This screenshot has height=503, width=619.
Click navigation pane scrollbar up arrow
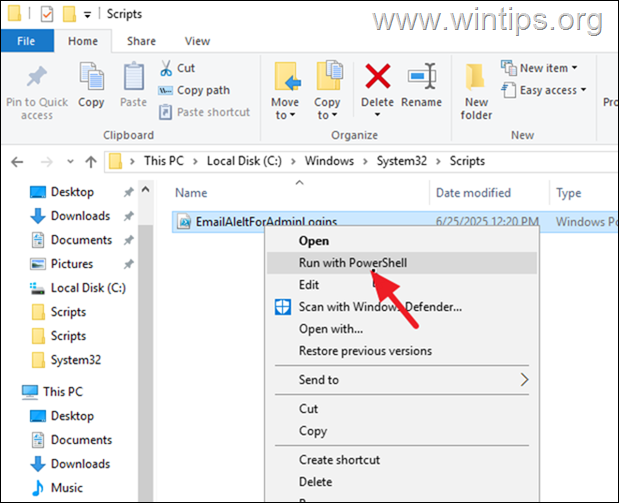tap(145, 190)
